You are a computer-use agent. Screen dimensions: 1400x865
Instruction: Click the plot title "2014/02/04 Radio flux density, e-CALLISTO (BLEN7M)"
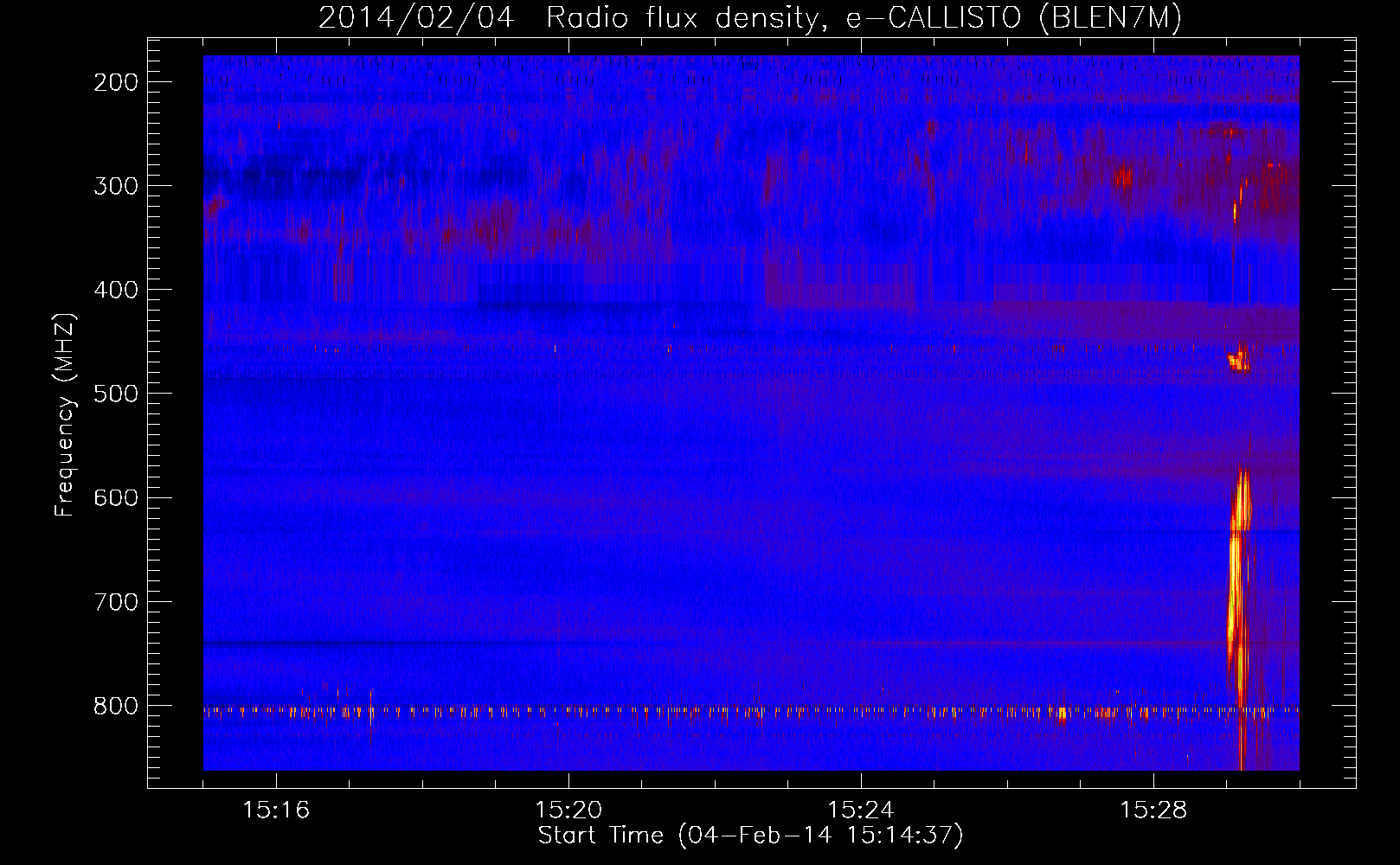(749, 18)
